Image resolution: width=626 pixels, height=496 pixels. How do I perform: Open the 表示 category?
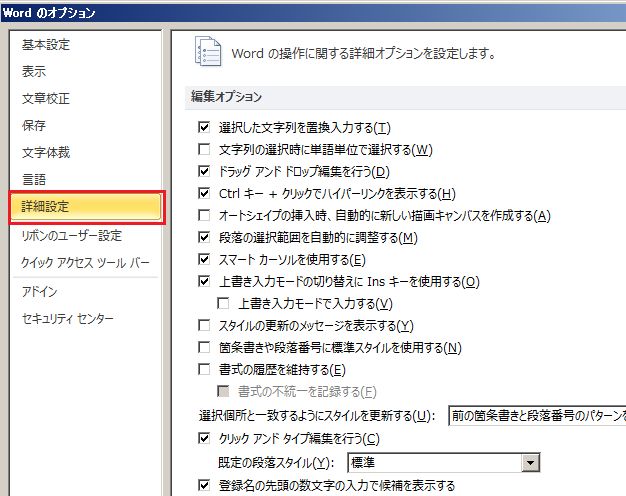tap(34, 71)
